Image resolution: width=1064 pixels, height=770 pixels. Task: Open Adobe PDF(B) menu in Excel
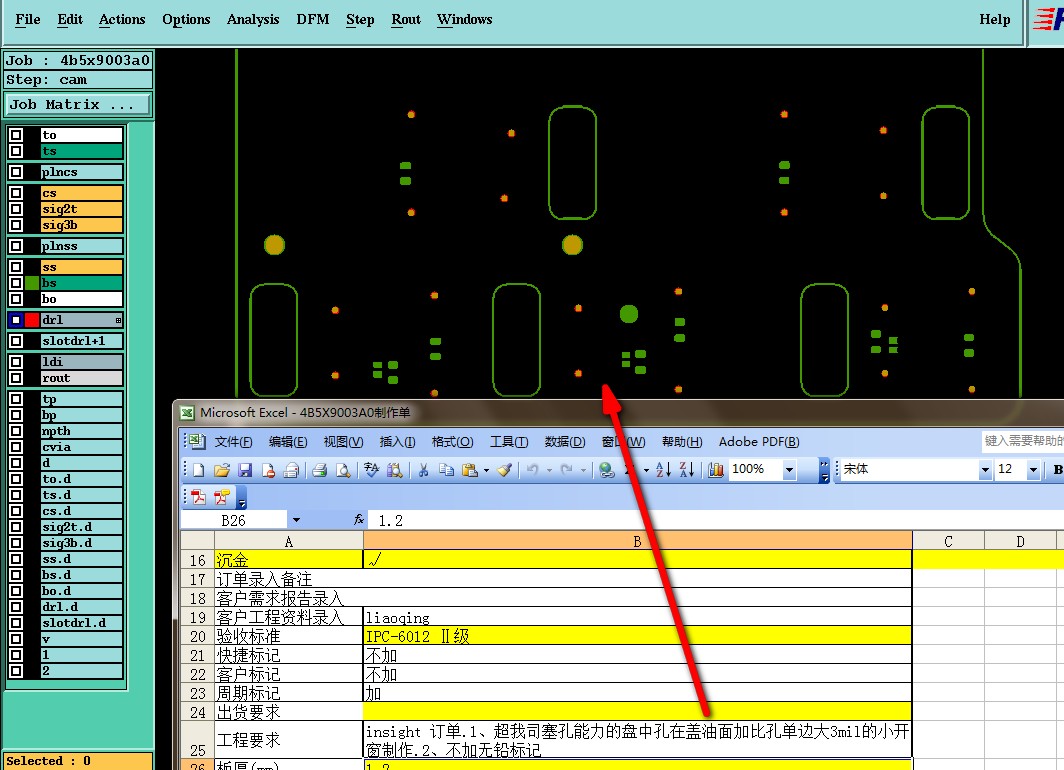(x=759, y=442)
